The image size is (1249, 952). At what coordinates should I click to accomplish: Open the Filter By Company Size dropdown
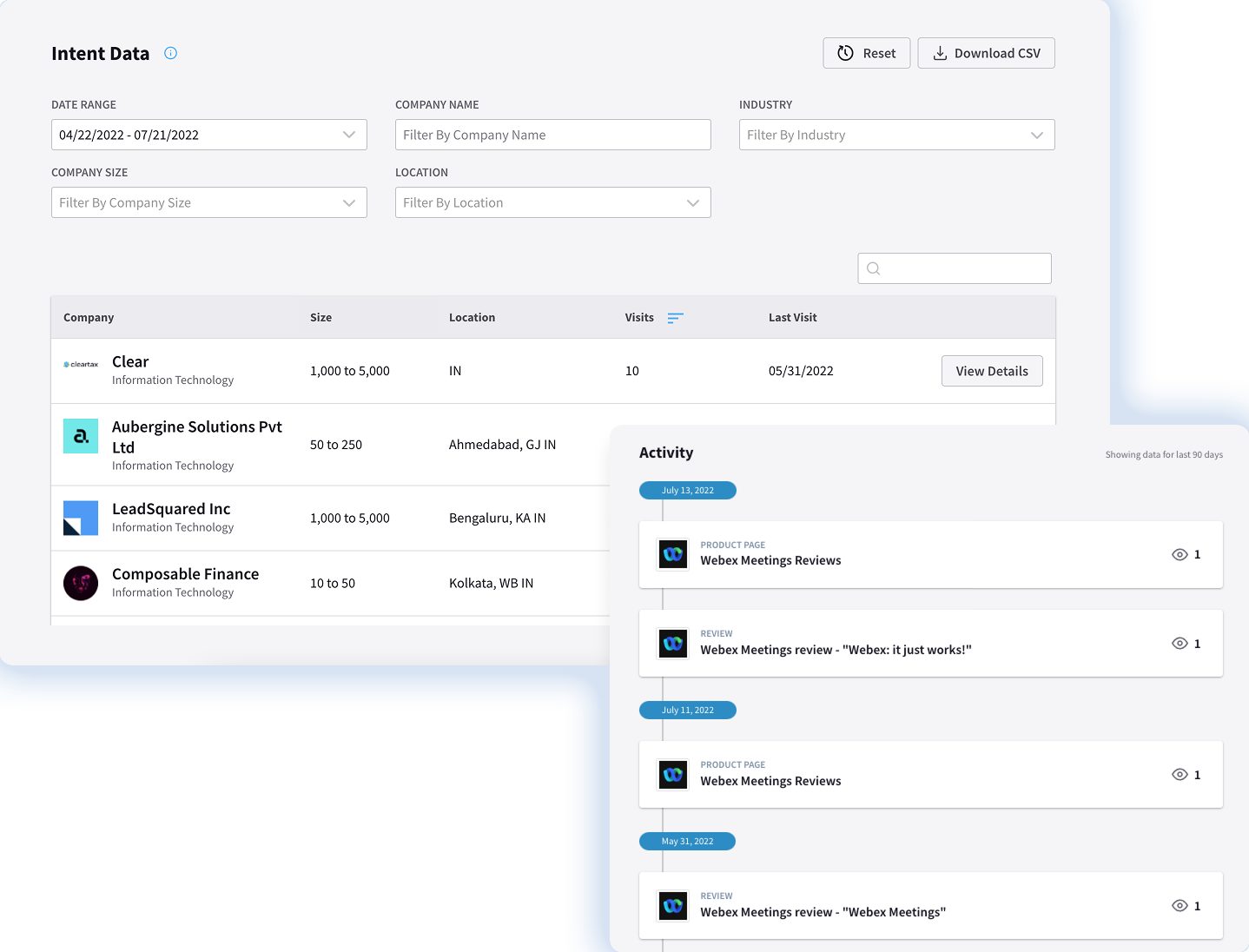point(209,202)
